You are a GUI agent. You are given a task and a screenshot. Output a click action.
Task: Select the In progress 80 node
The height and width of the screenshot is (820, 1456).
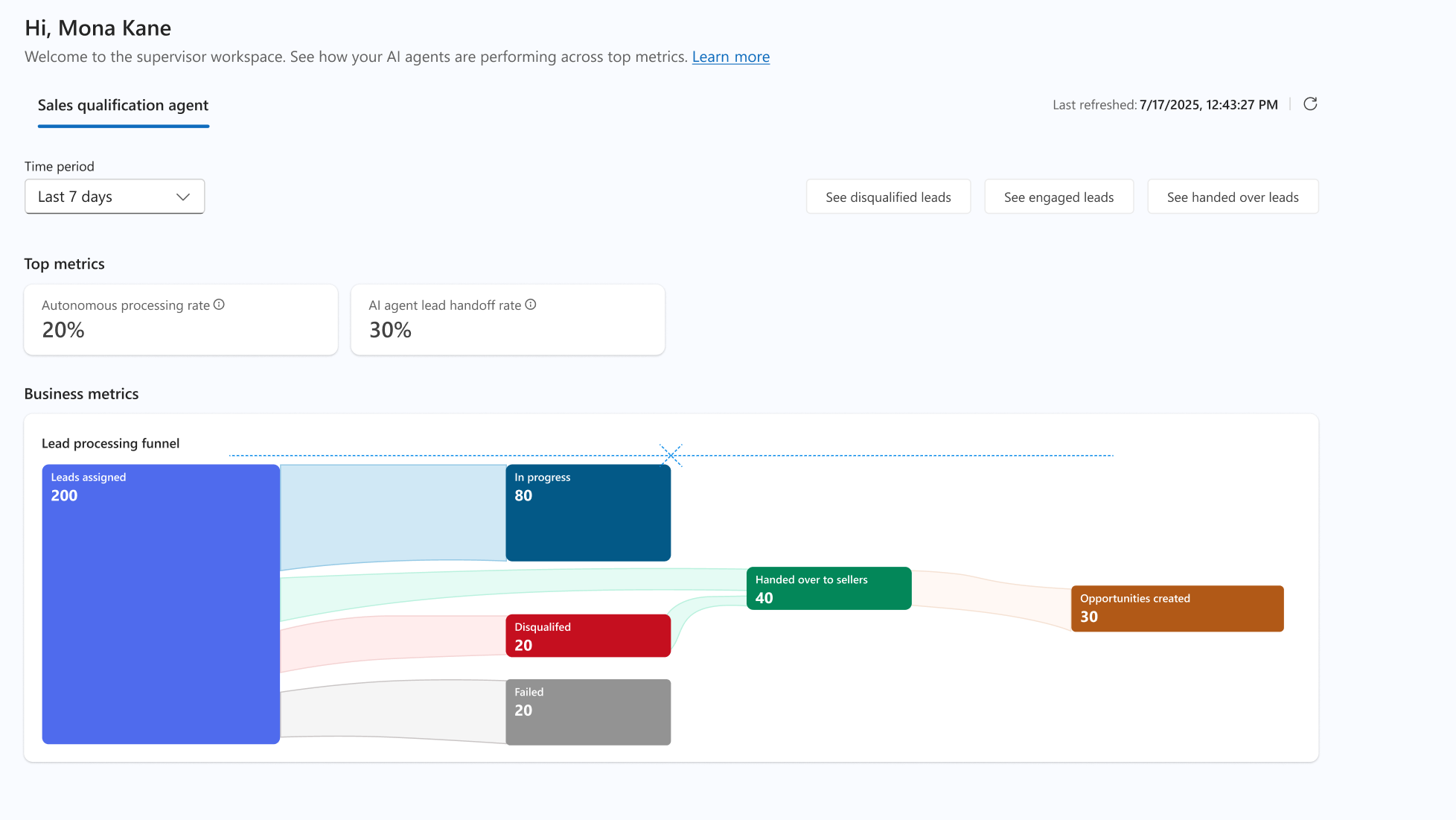tap(588, 512)
